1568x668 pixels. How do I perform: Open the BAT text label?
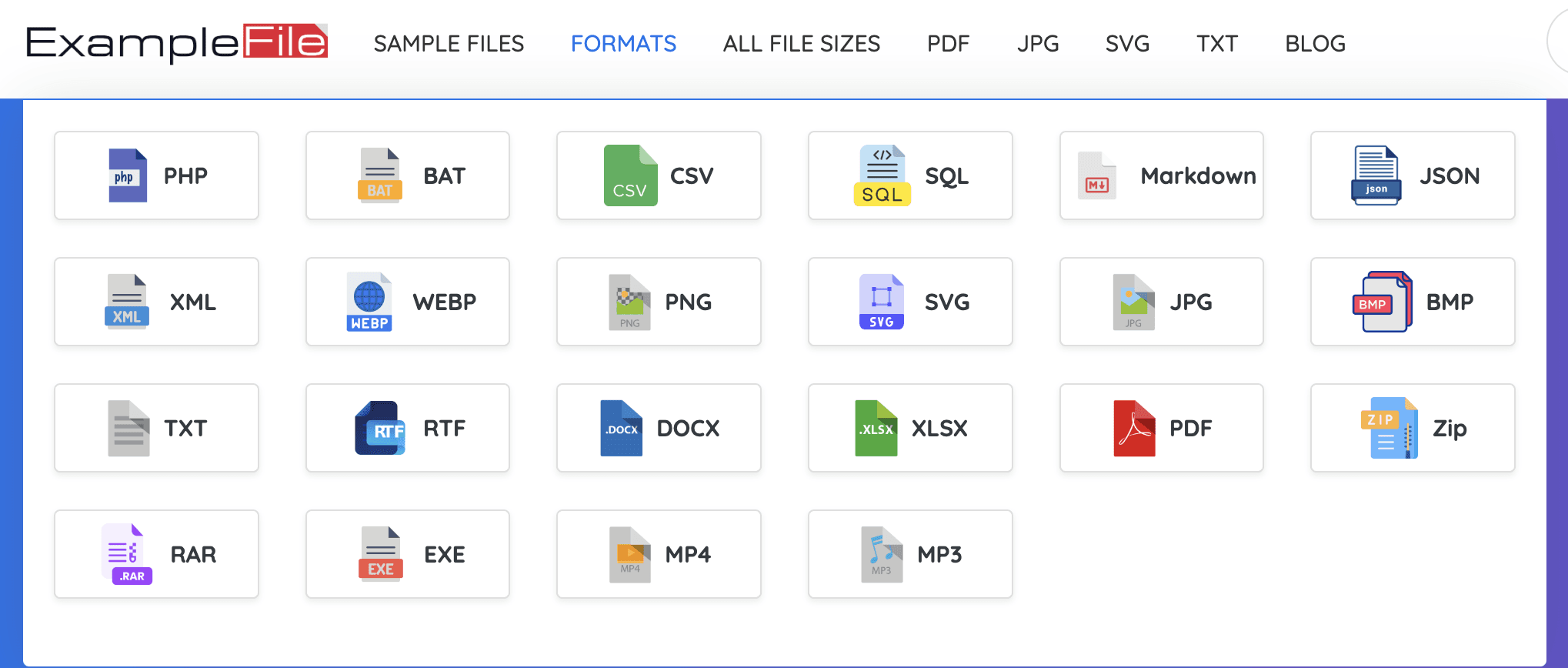coord(445,175)
